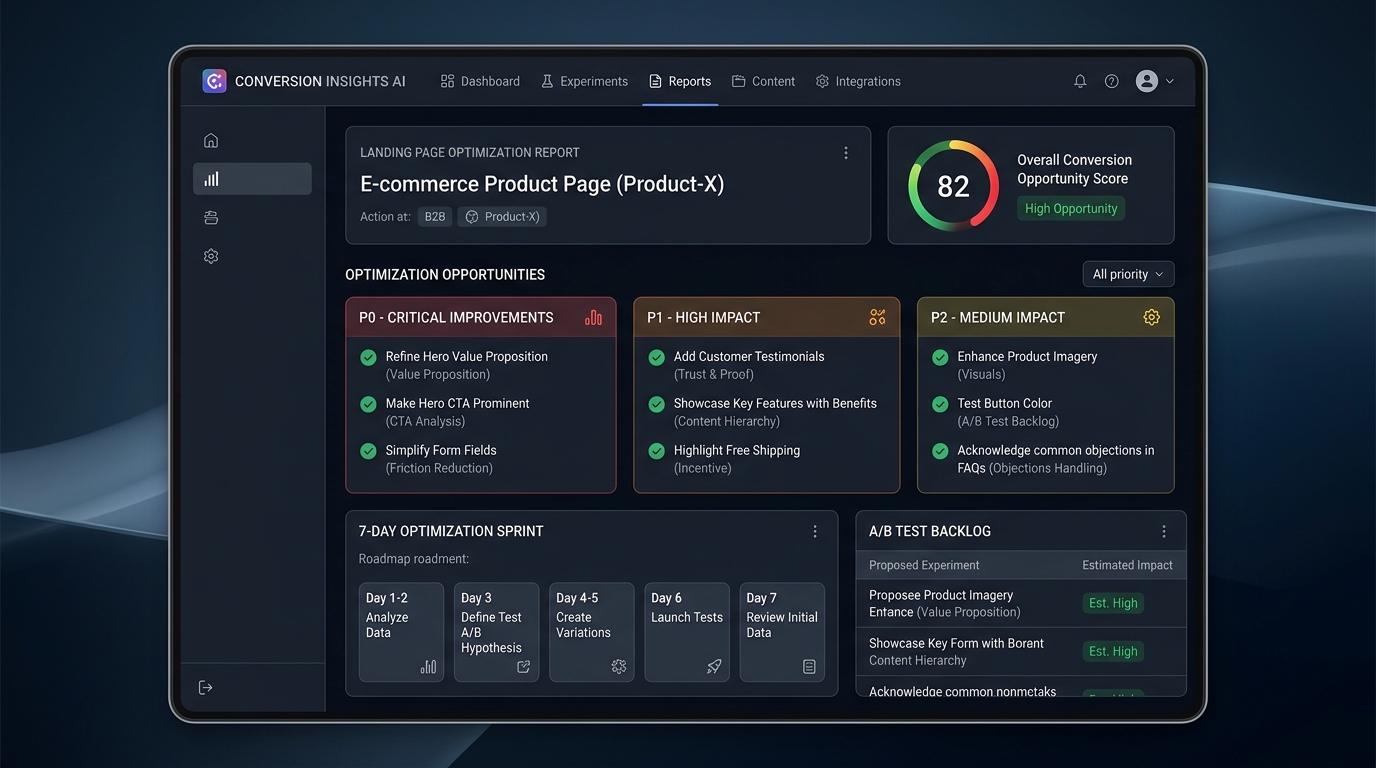Screen dimensions: 1376x768
Task: Open sidebar settings gear
Action: 211,256
